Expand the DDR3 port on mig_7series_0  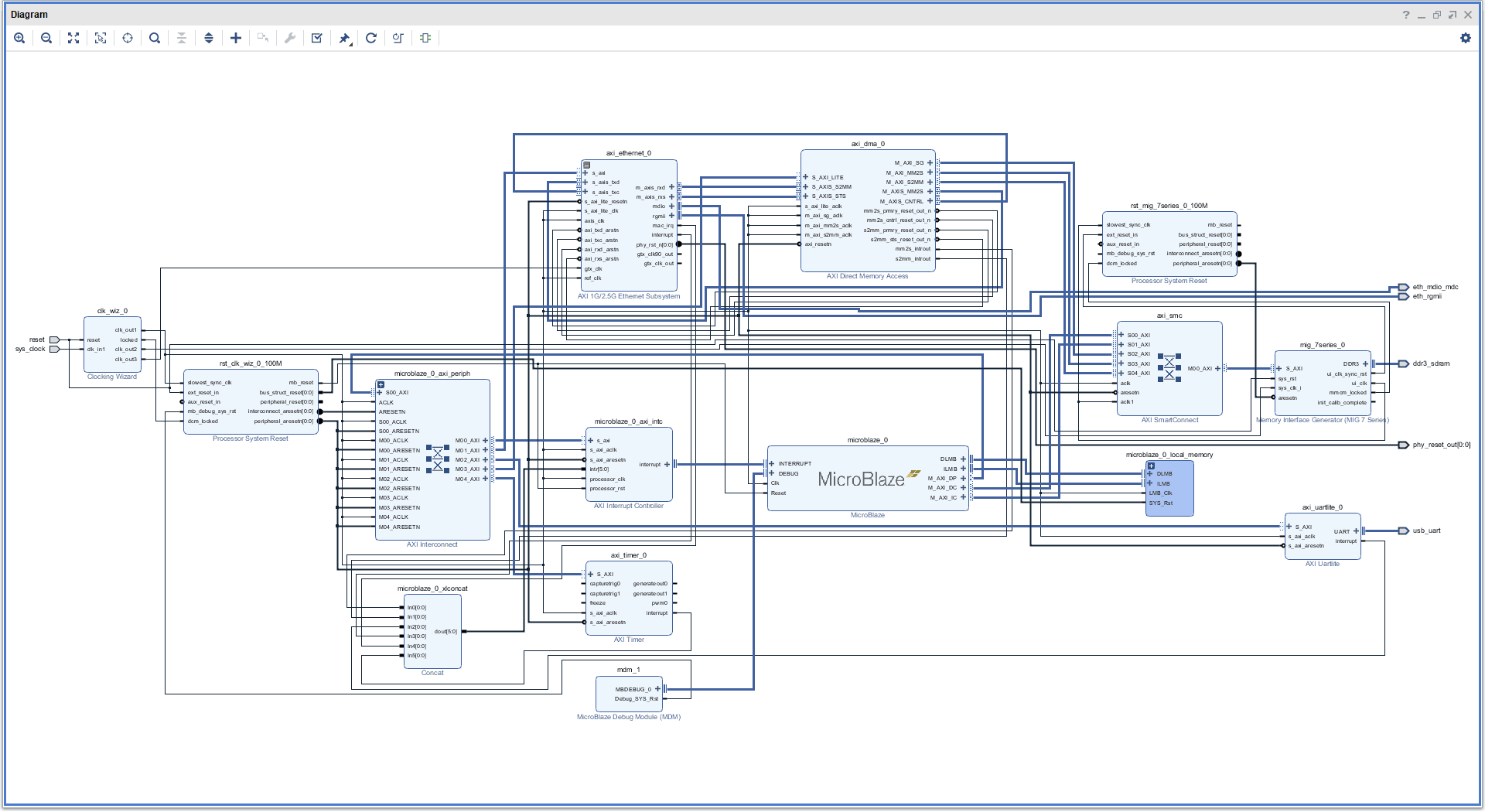pyautogui.click(x=1365, y=363)
